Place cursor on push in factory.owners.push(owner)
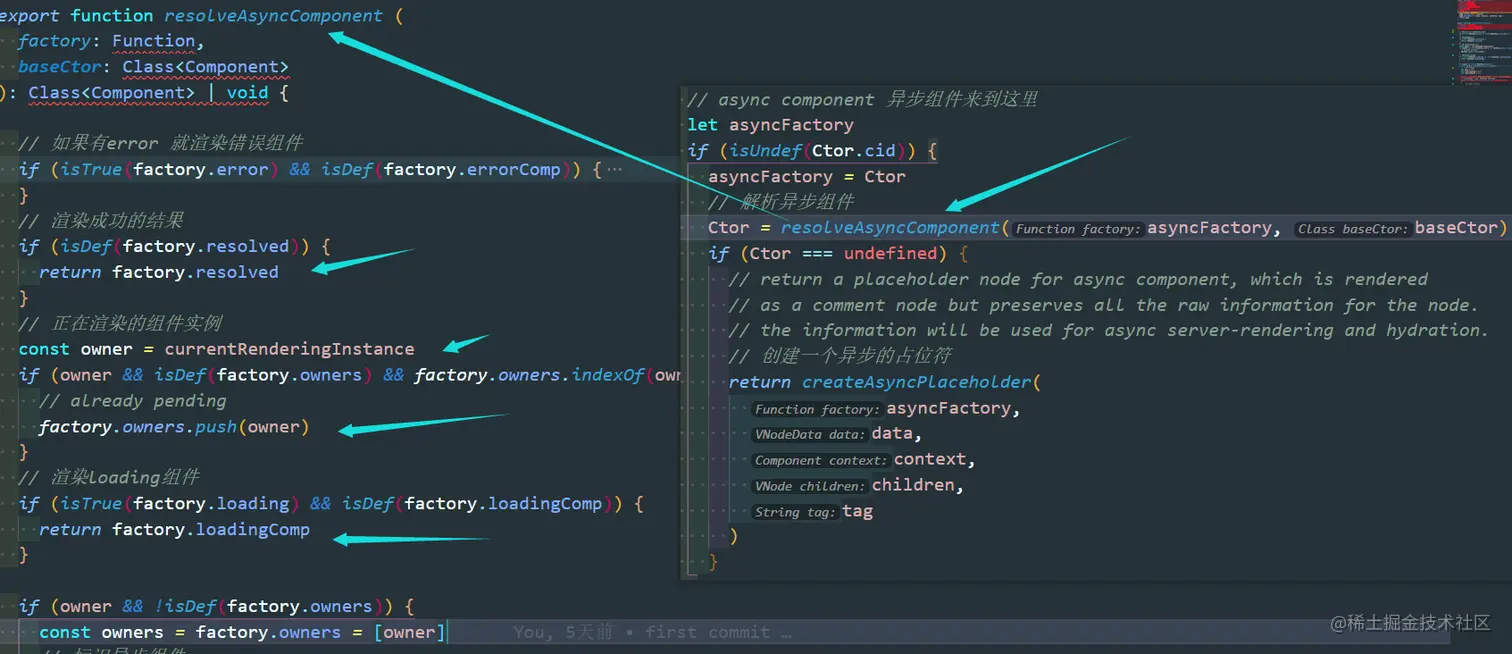Image resolution: width=1512 pixels, height=654 pixels. click(216, 427)
